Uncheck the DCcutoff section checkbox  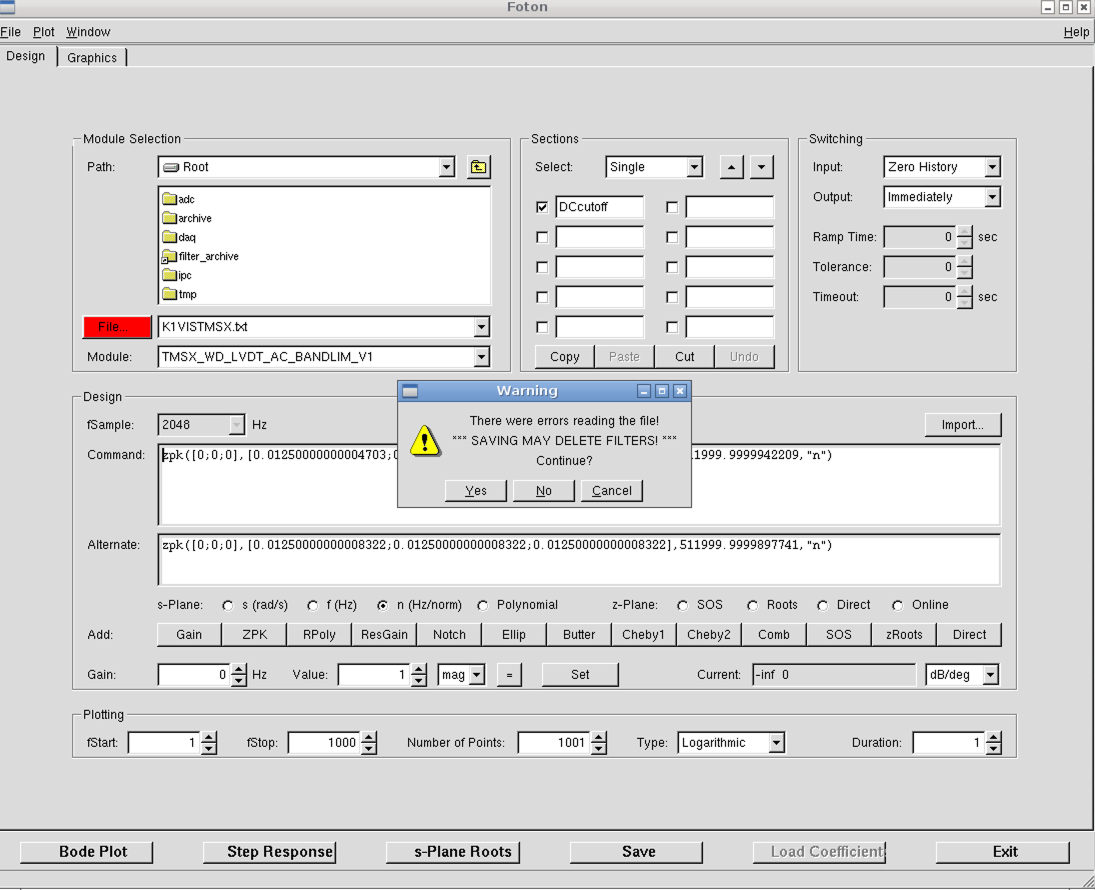542,207
